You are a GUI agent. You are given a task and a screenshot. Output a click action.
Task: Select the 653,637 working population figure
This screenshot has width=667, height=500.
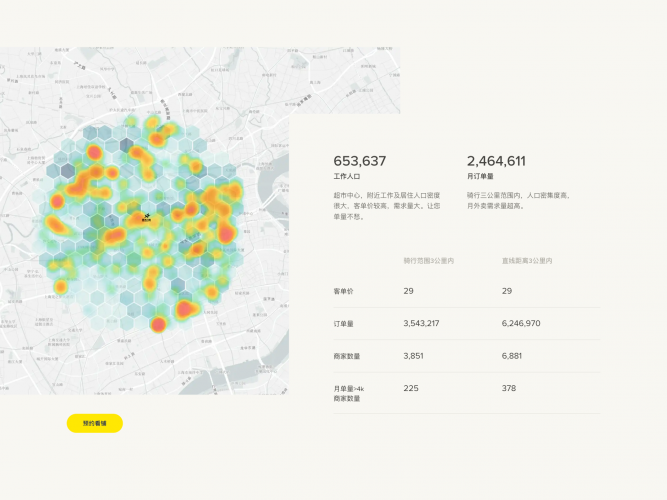tap(360, 161)
